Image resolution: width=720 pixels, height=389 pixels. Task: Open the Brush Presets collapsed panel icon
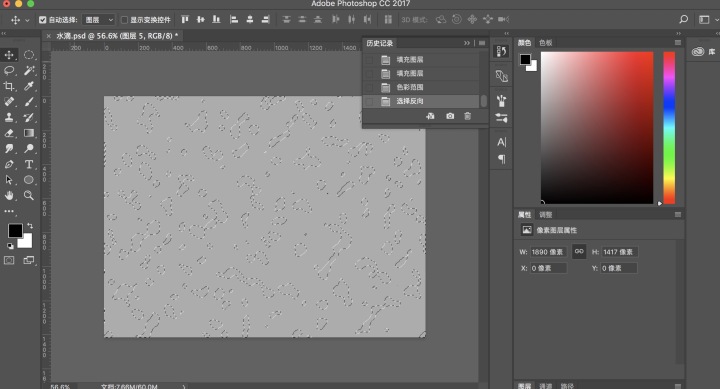[501, 100]
